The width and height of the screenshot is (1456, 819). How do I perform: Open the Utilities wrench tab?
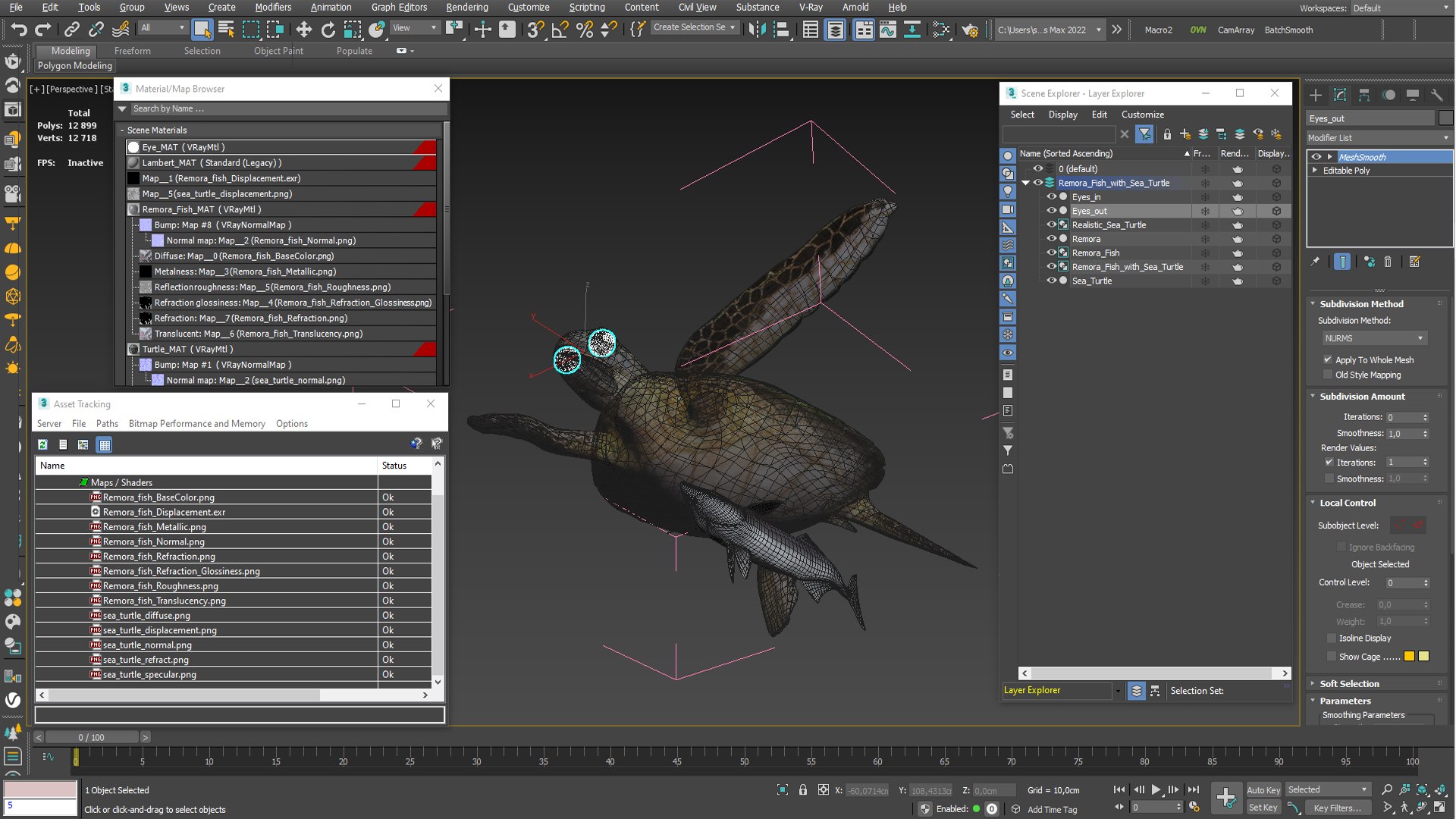[1436, 95]
